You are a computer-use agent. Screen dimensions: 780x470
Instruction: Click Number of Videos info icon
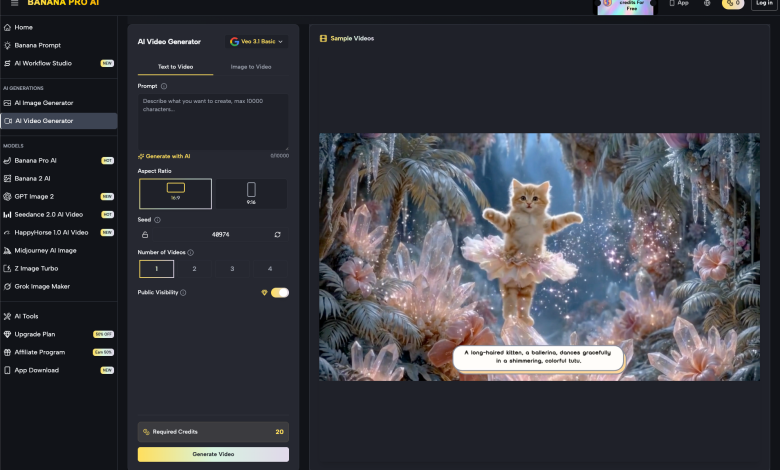[x=191, y=253]
